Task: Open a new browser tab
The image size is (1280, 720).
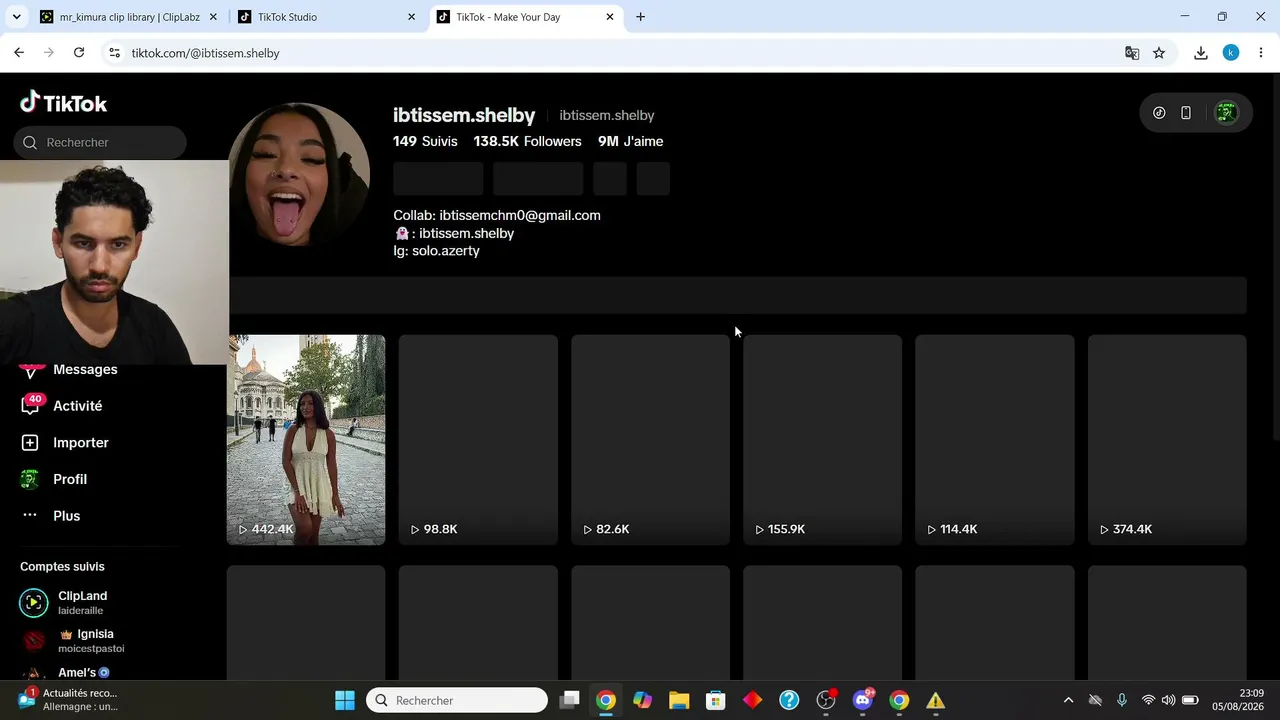Action: [640, 17]
